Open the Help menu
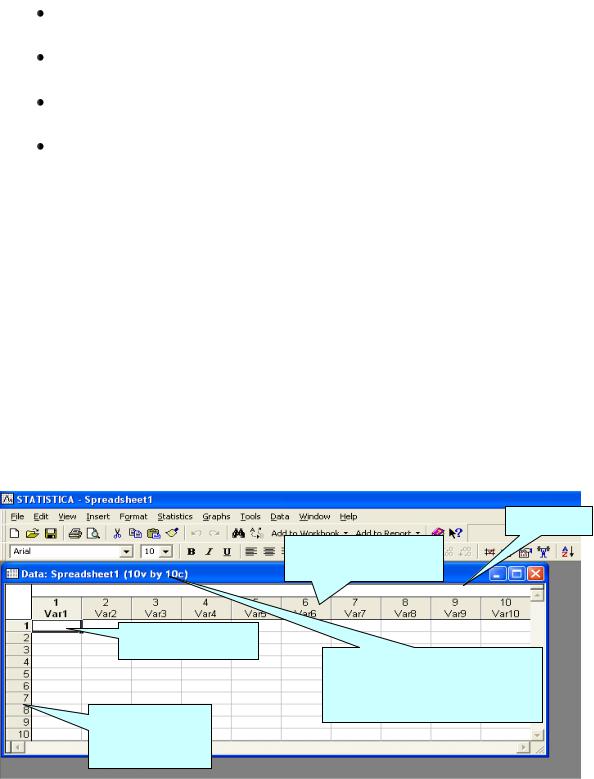 click(348, 517)
